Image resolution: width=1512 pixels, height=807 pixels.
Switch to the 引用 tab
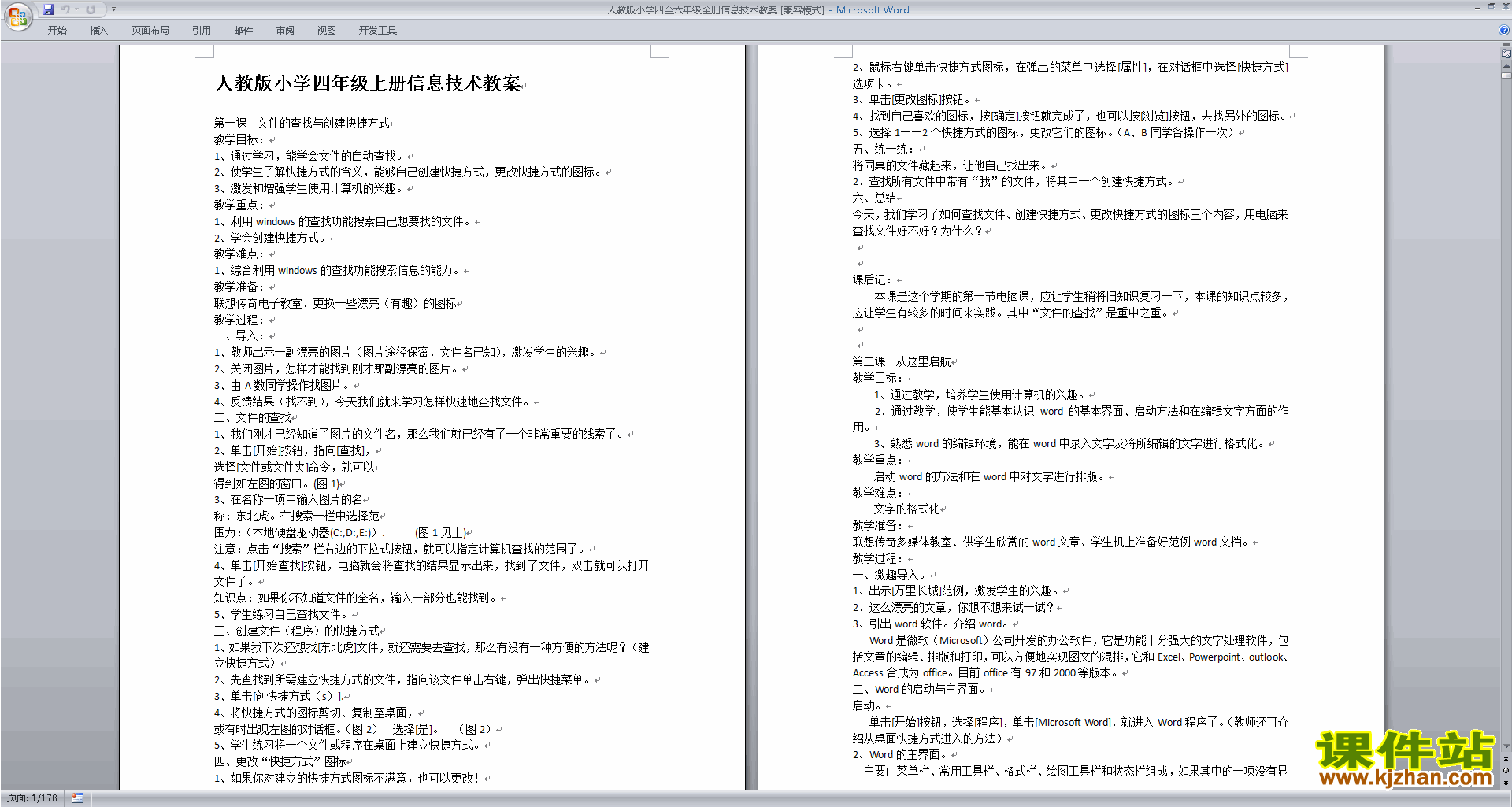(x=202, y=31)
